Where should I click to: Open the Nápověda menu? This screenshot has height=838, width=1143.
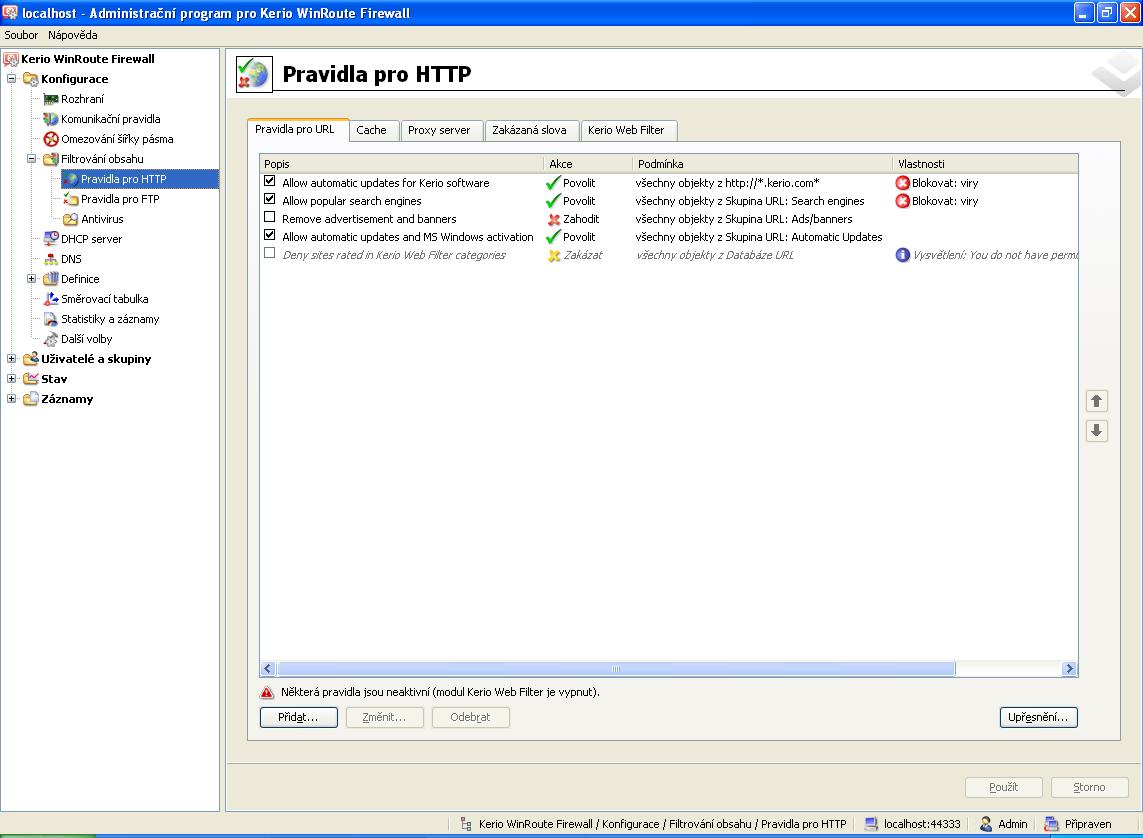pyautogui.click(x=73, y=35)
